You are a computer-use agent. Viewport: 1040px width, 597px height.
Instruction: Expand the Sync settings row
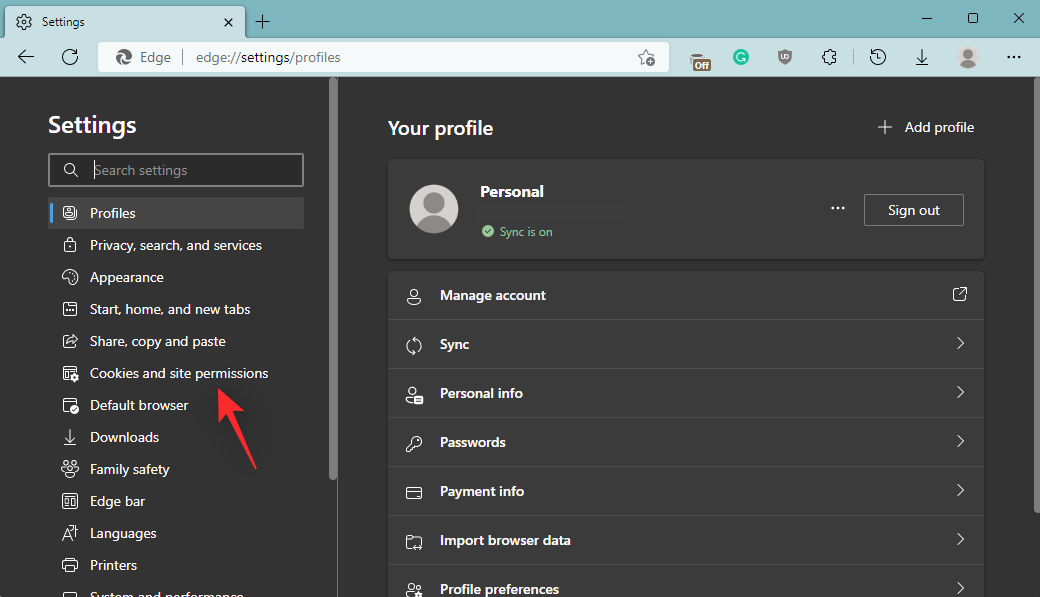point(685,344)
